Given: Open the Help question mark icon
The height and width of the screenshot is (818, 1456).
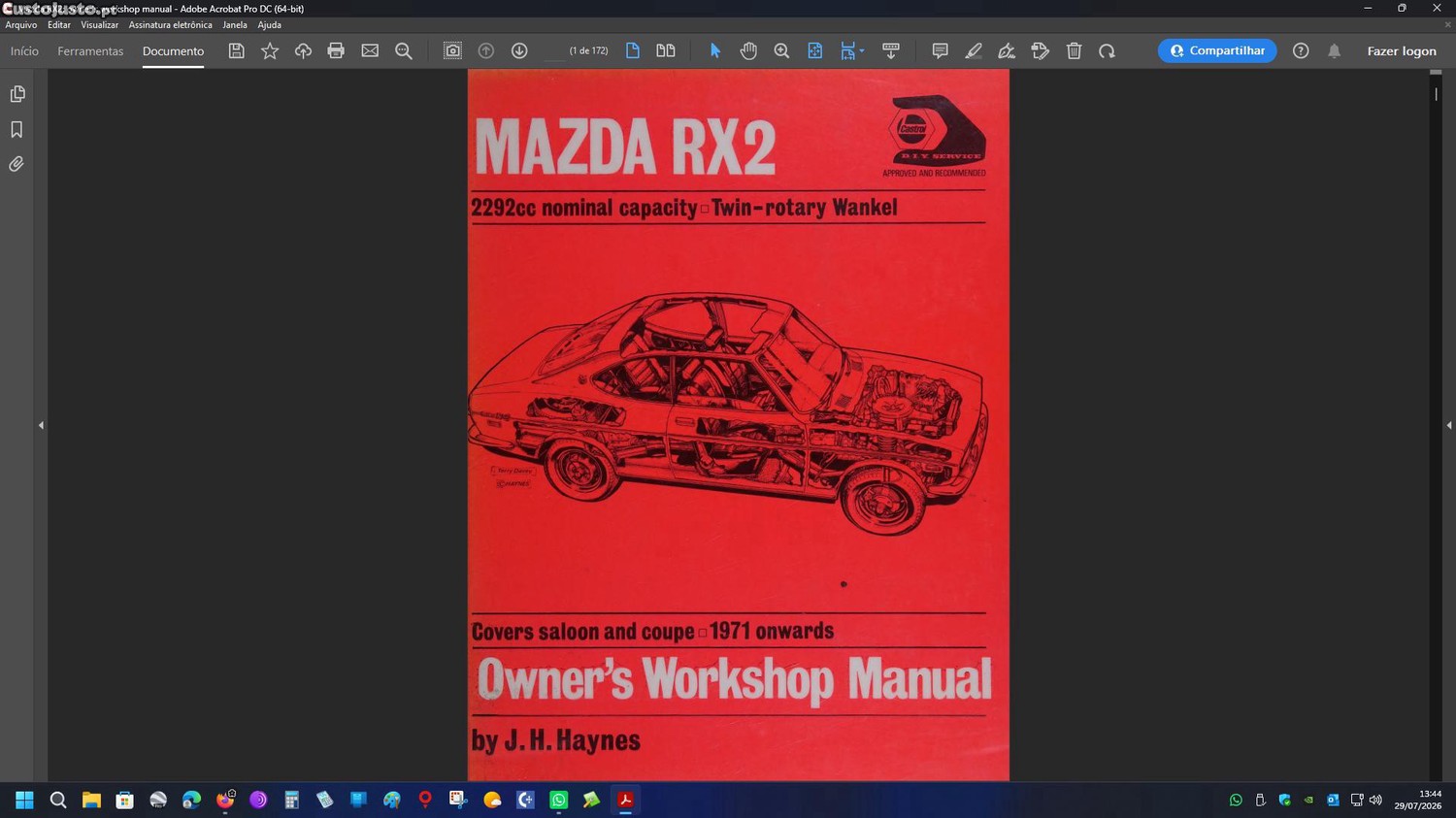Looking at the screenshot, I should [1301, 50].
